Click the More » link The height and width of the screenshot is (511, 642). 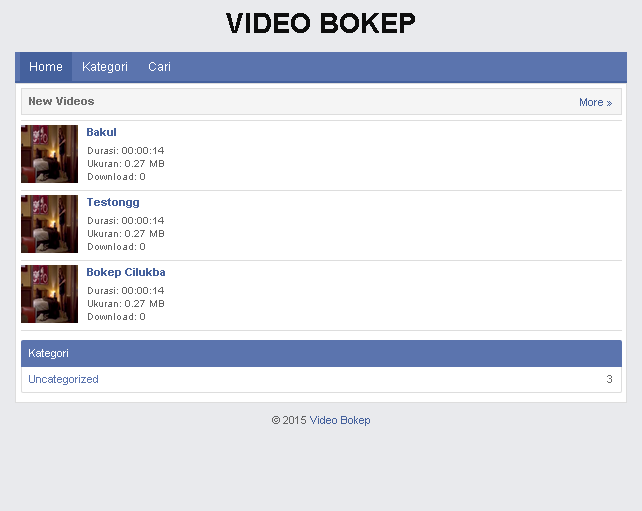pyautogui.click(x=595, y=102)
